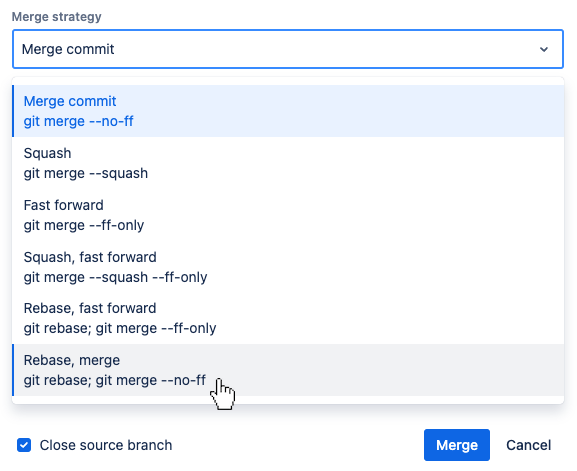Click git rebase; git merge --no-ff text

click(x=115, y=380)
